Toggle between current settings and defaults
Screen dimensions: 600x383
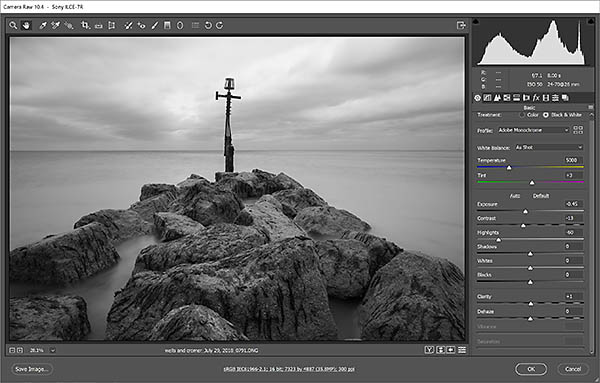[462, 350]
